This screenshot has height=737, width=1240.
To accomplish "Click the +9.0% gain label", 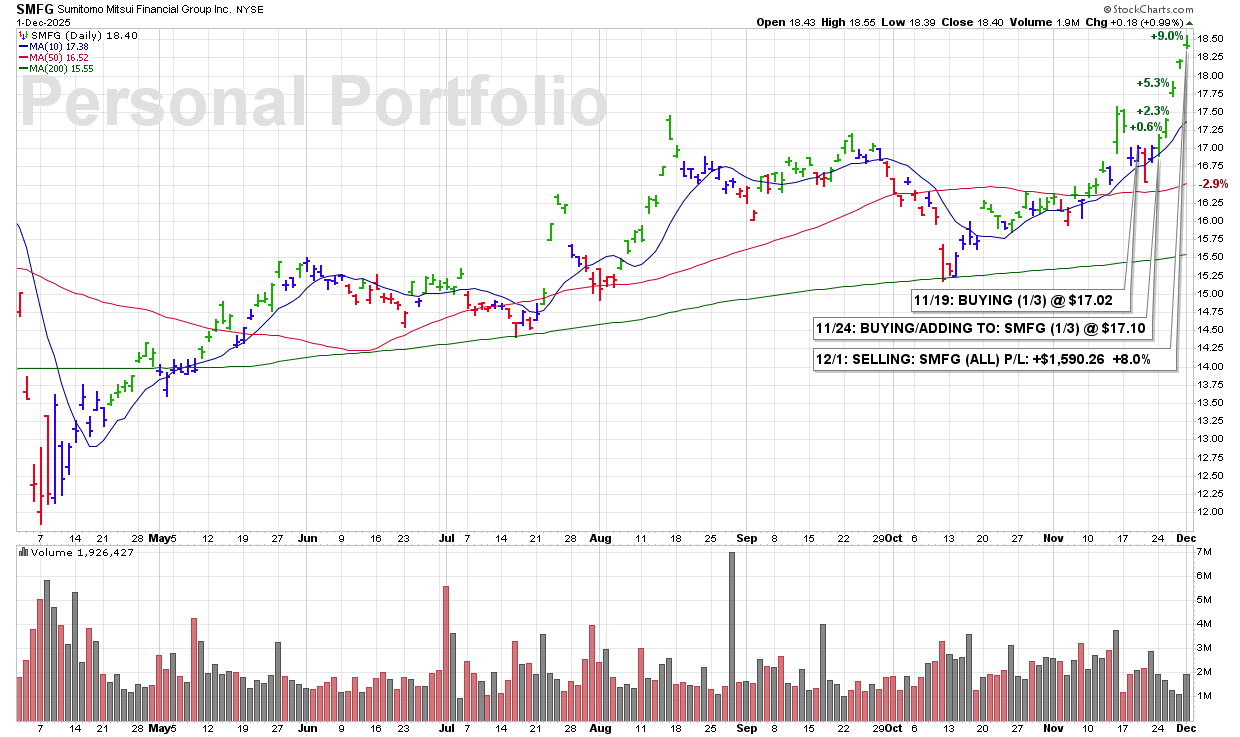I will (1166, 36).
